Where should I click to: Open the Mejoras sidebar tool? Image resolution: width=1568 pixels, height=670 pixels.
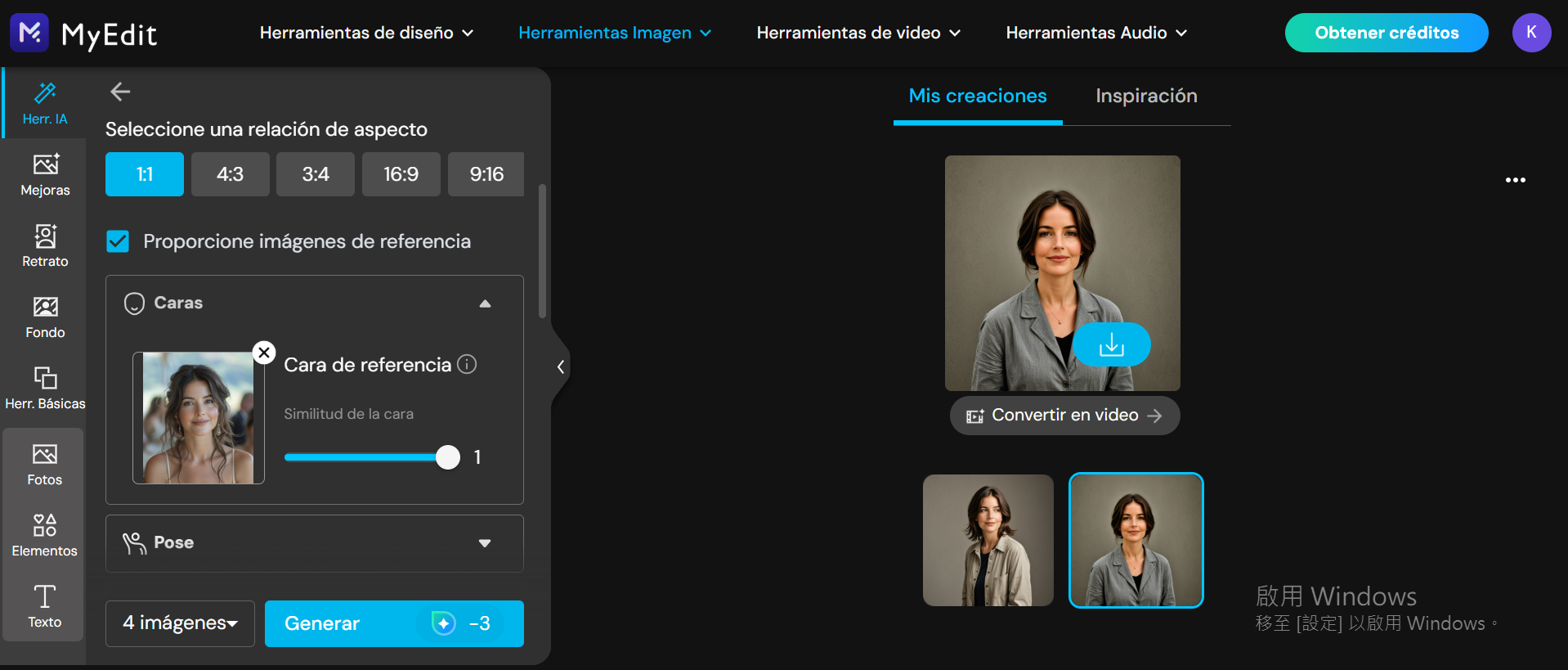click(x=45, y=174)
